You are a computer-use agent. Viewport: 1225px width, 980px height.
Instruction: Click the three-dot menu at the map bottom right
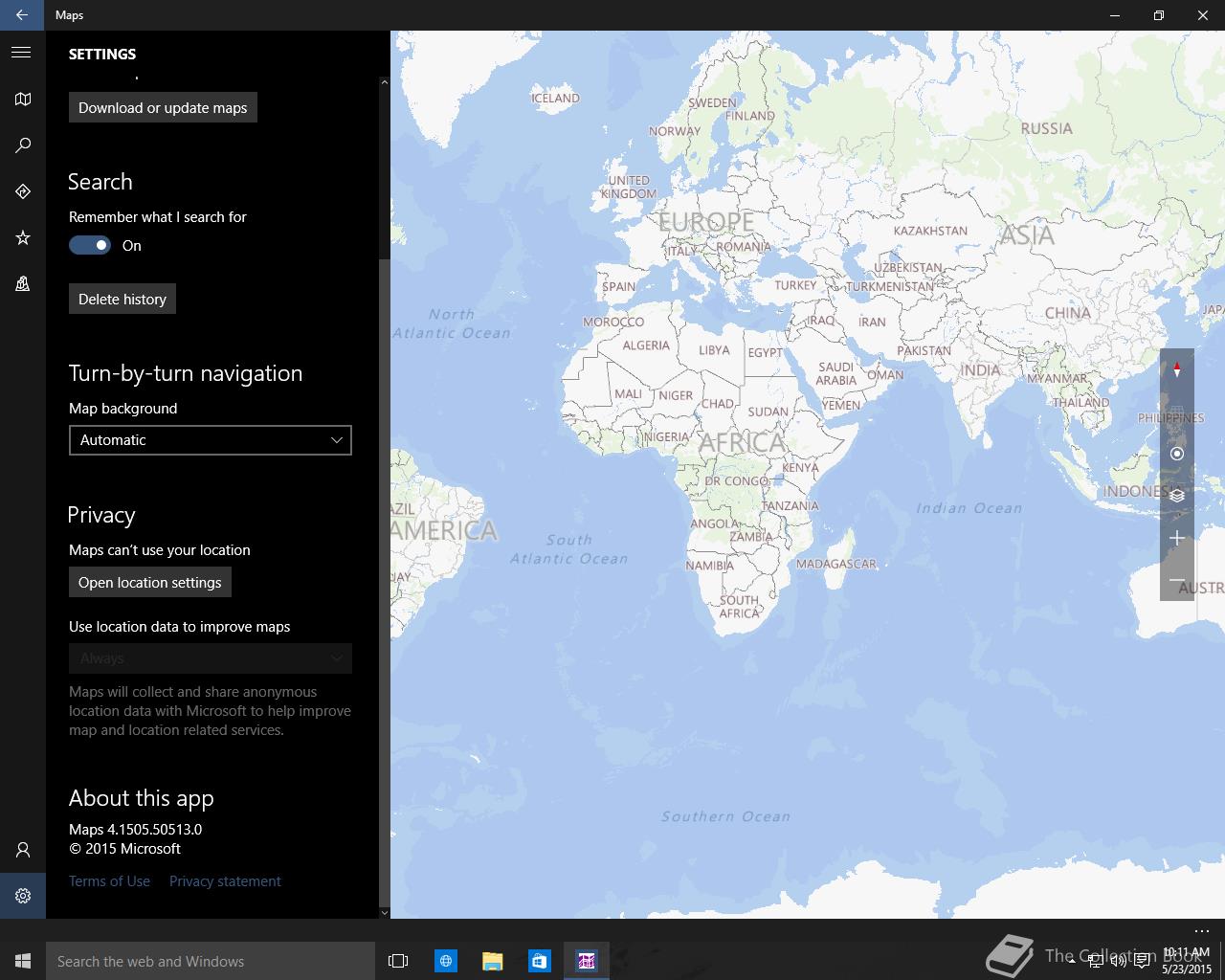point(1202,930)
